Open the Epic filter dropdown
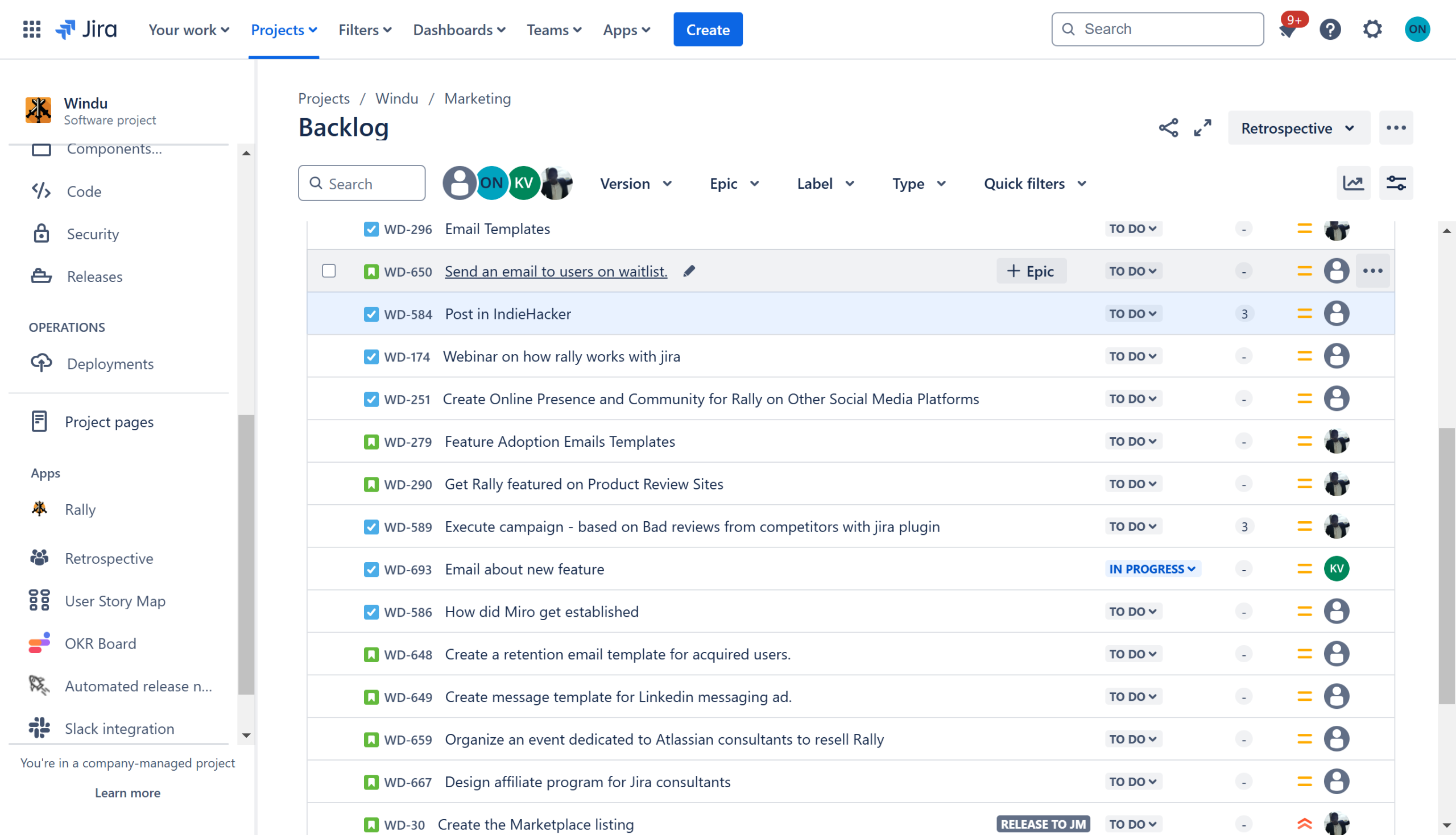 tap(734, 184)
